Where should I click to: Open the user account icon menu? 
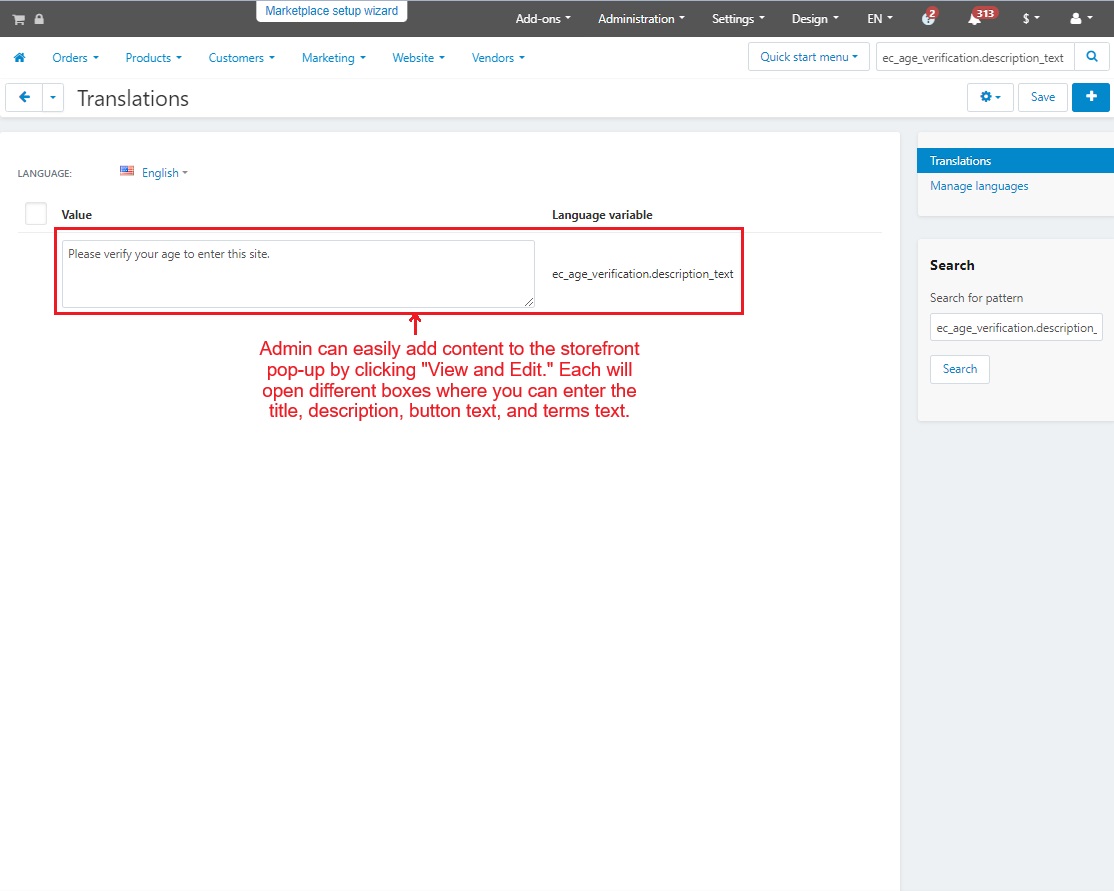pos(1080,19)
